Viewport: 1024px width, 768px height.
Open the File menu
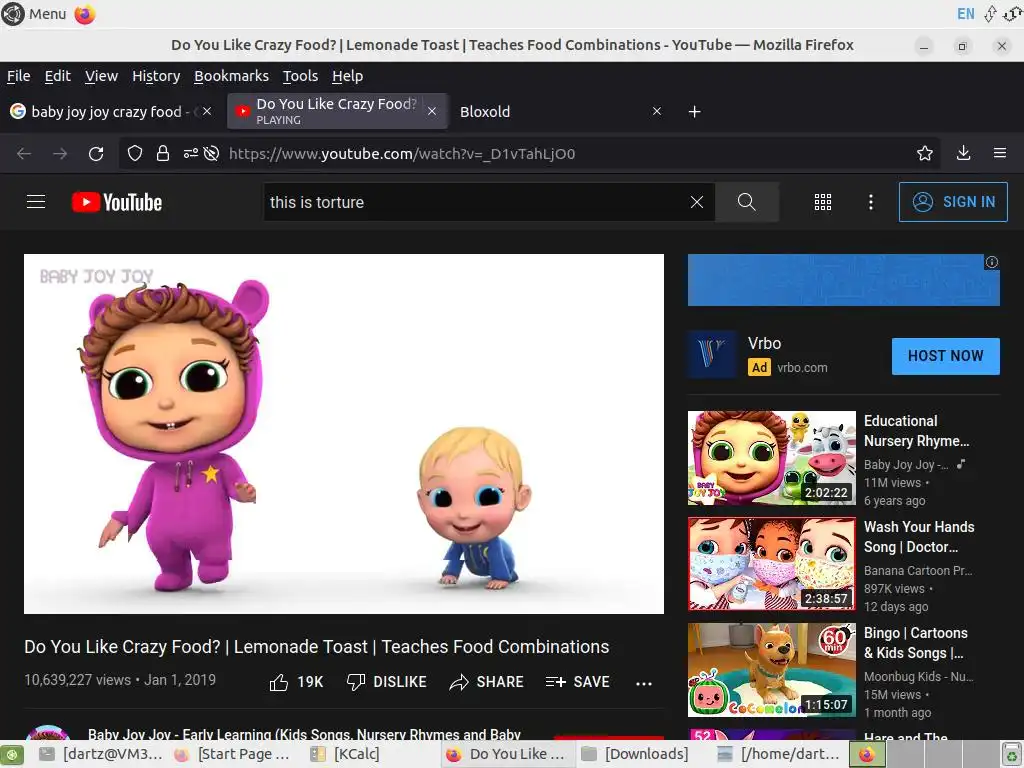click(x=18, y=76)
